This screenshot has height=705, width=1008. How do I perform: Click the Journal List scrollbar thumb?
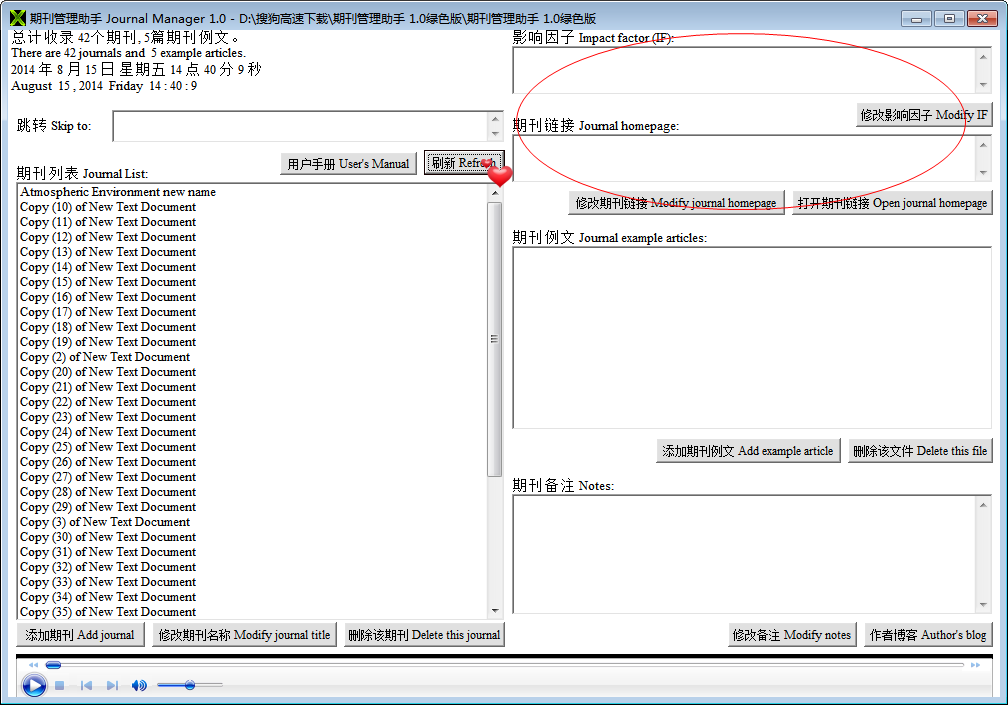point(494,339)
